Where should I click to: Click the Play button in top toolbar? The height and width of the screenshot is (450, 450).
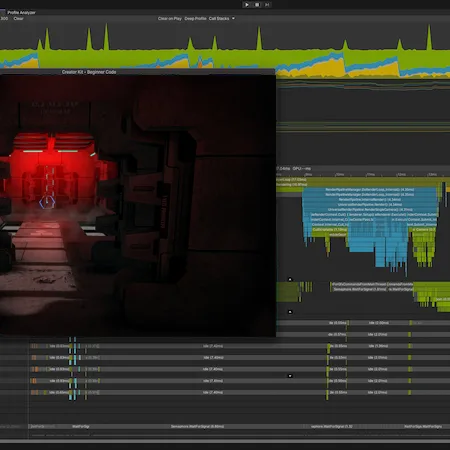[x=247, y=5]
